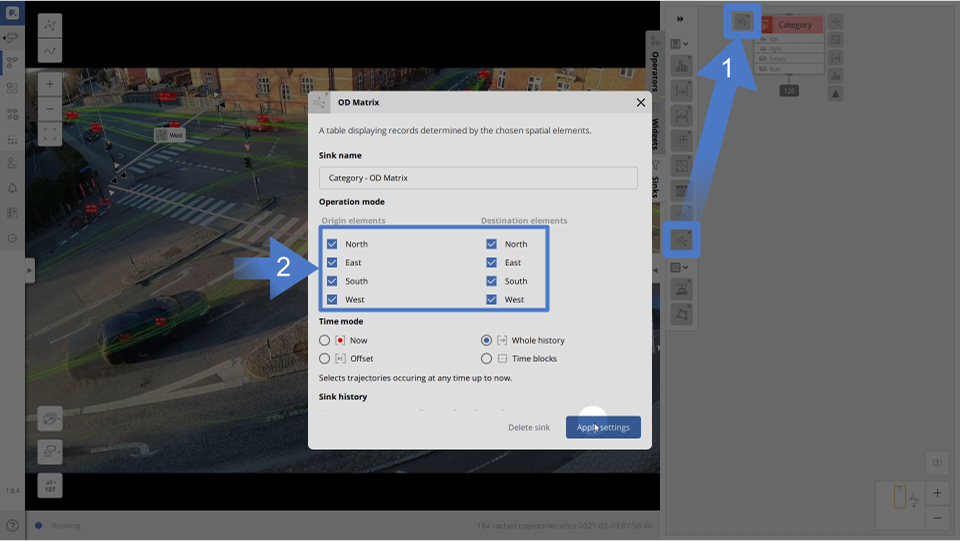Screen dimensions: 960x541
Task: Choose the Time blocks radio option
Action: [x=487, y=358]
